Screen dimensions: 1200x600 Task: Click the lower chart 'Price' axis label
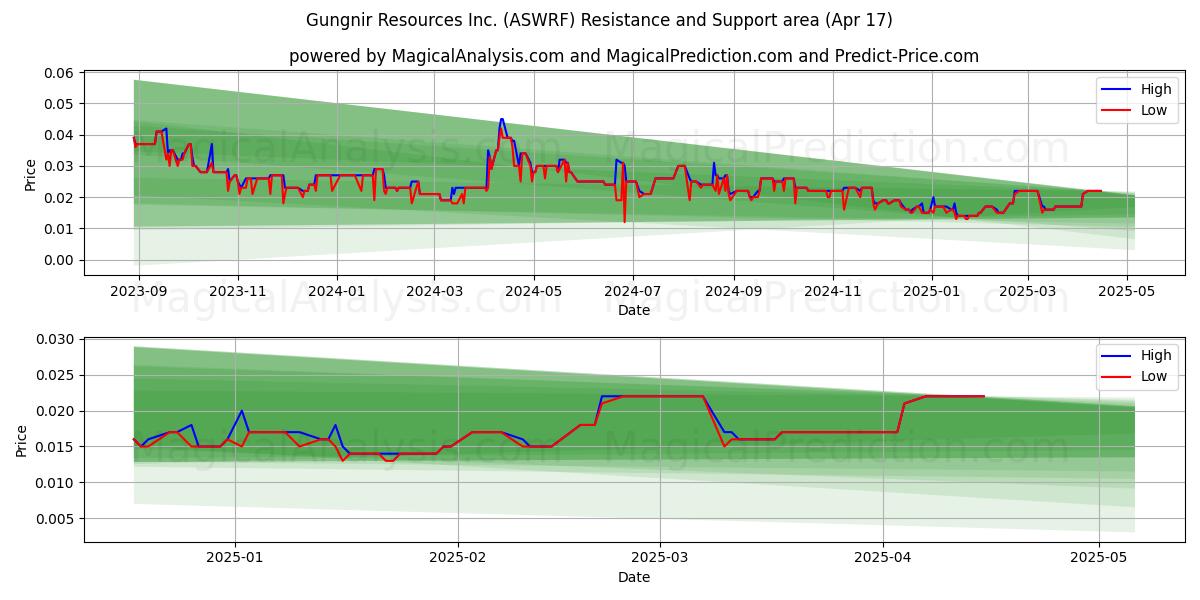(22, 440)
